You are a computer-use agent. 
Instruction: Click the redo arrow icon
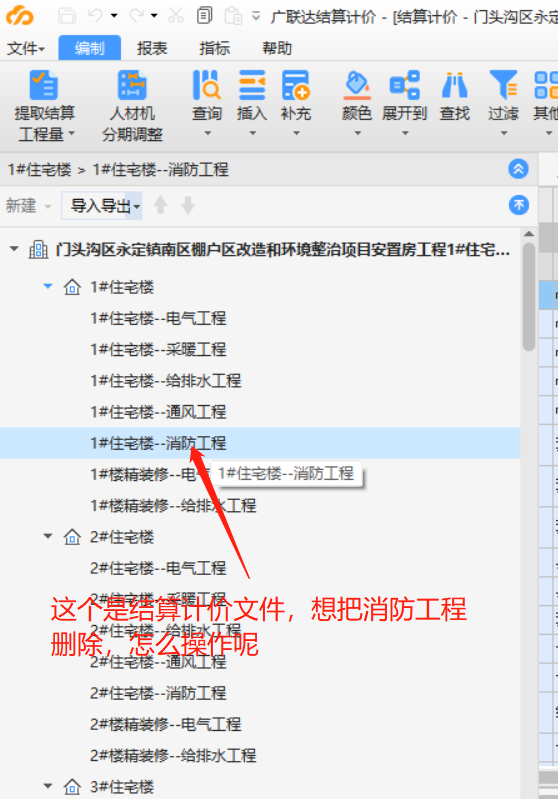tap(137, 15)
